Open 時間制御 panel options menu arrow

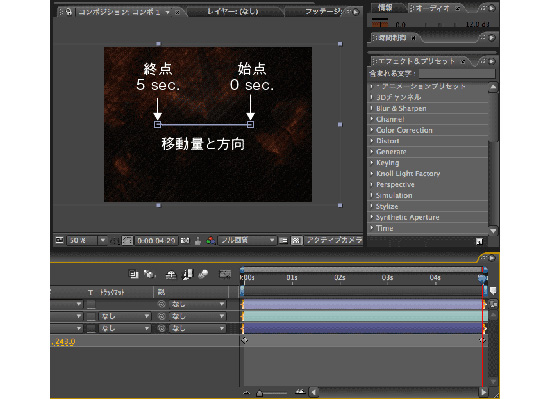tap(492, 38)
